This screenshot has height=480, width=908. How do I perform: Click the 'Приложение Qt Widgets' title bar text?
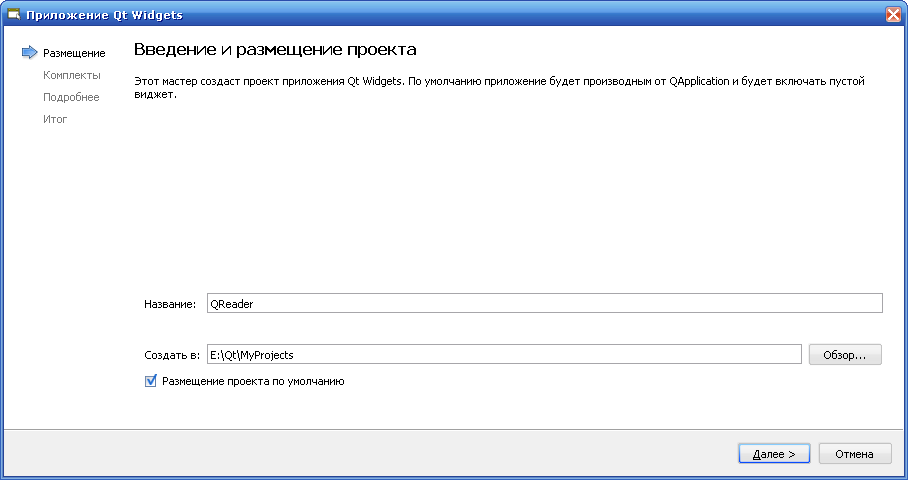pyautogui.click(x=104, y=15)
